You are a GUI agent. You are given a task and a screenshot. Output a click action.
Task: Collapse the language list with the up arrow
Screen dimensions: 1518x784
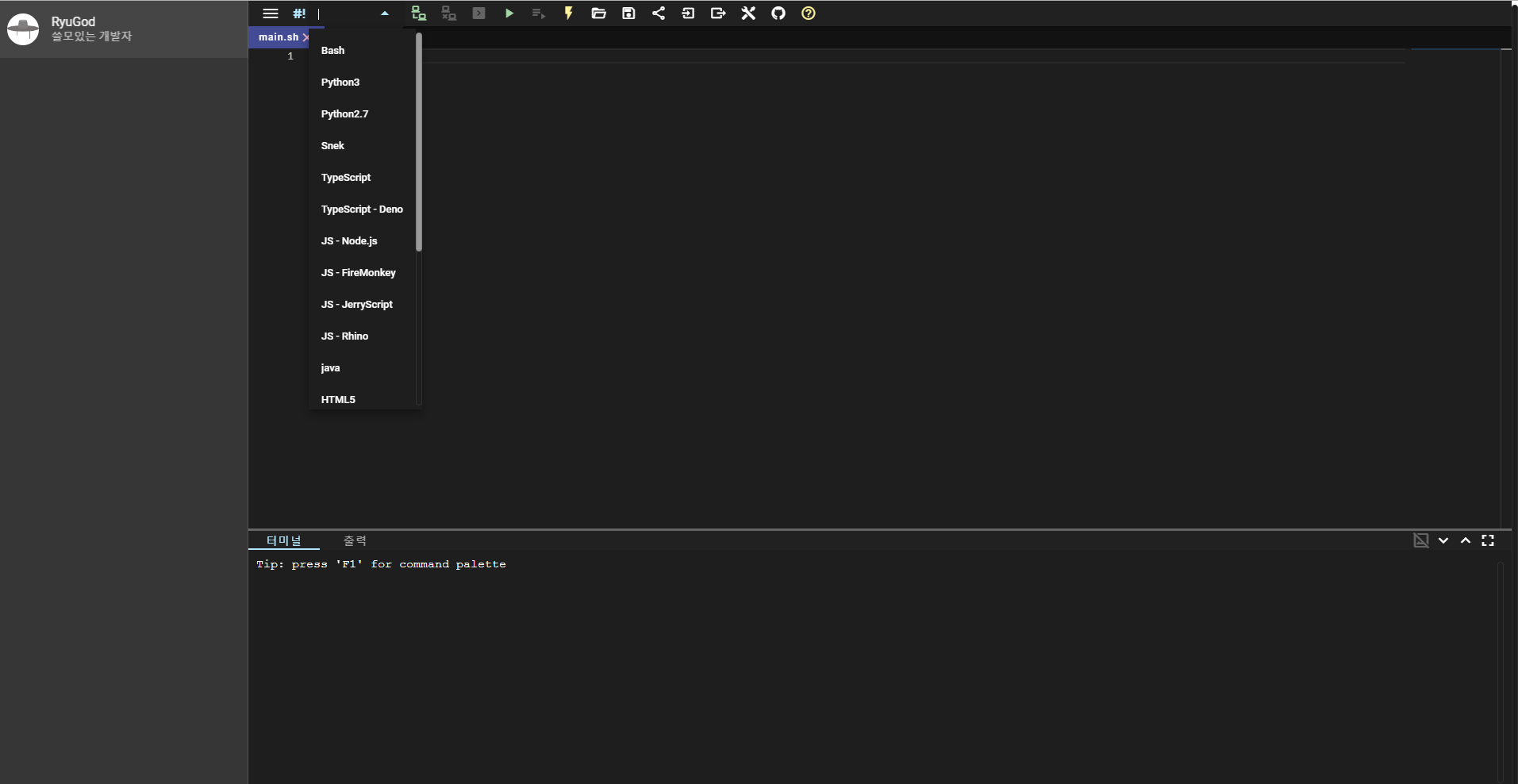point(385,13)
